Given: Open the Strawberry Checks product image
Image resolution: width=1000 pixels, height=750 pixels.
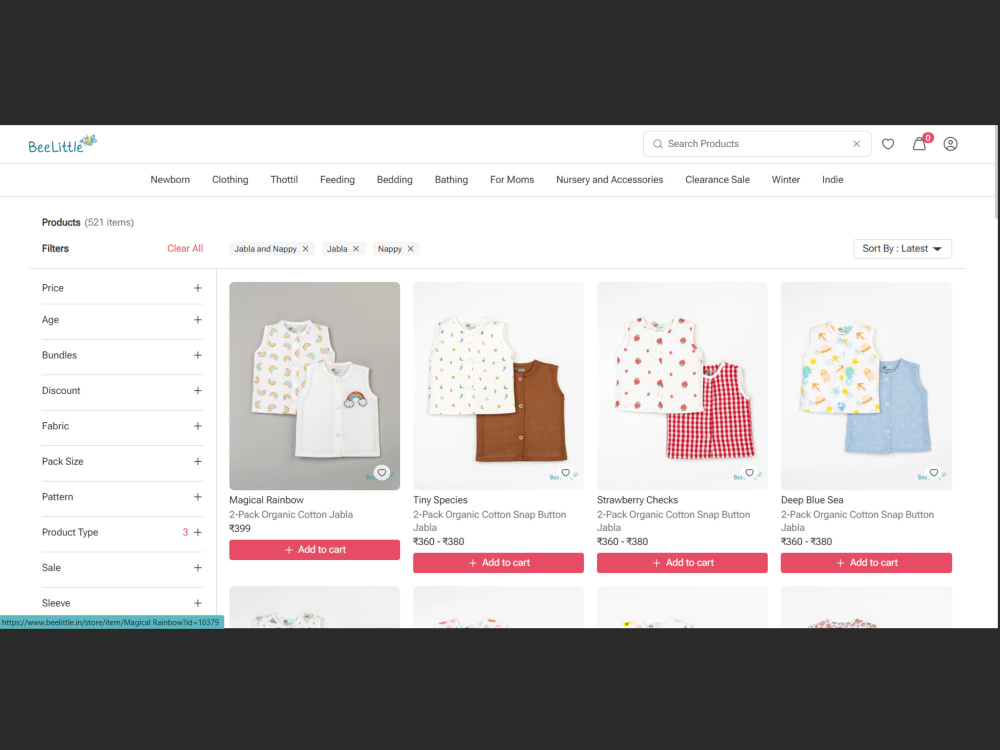Looking at the screenshot, I should tap(682, 386).
